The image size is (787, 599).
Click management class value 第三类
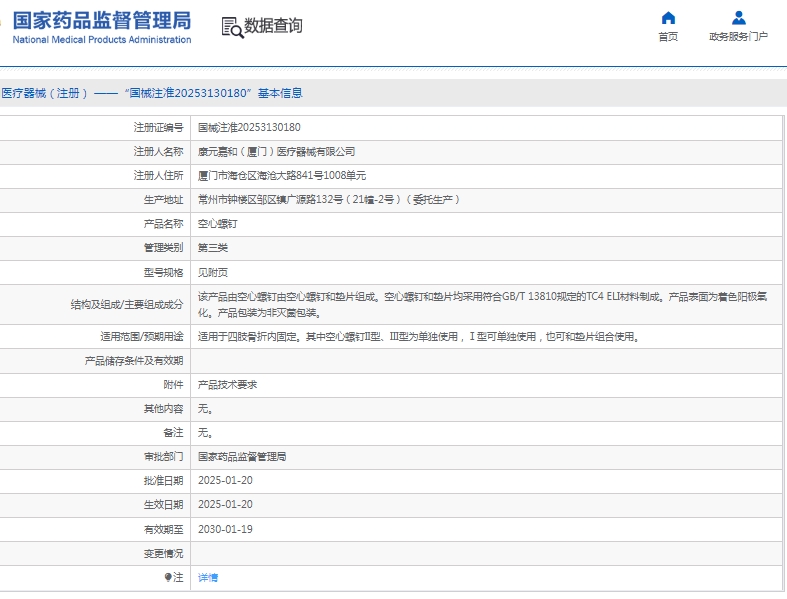coord(213,248)
